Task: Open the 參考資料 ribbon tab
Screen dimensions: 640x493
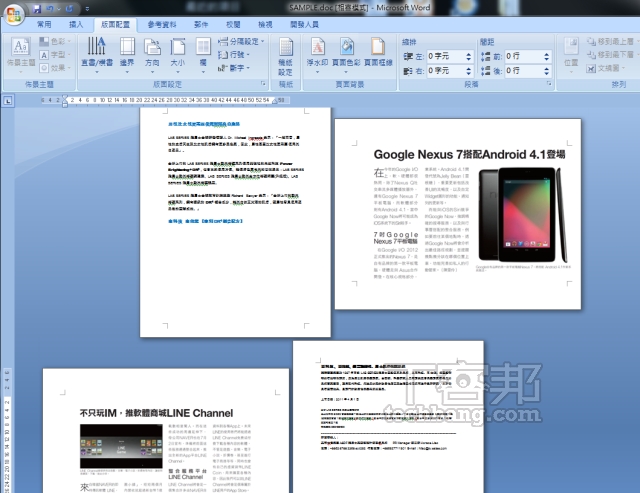Action: pos(162,24)
